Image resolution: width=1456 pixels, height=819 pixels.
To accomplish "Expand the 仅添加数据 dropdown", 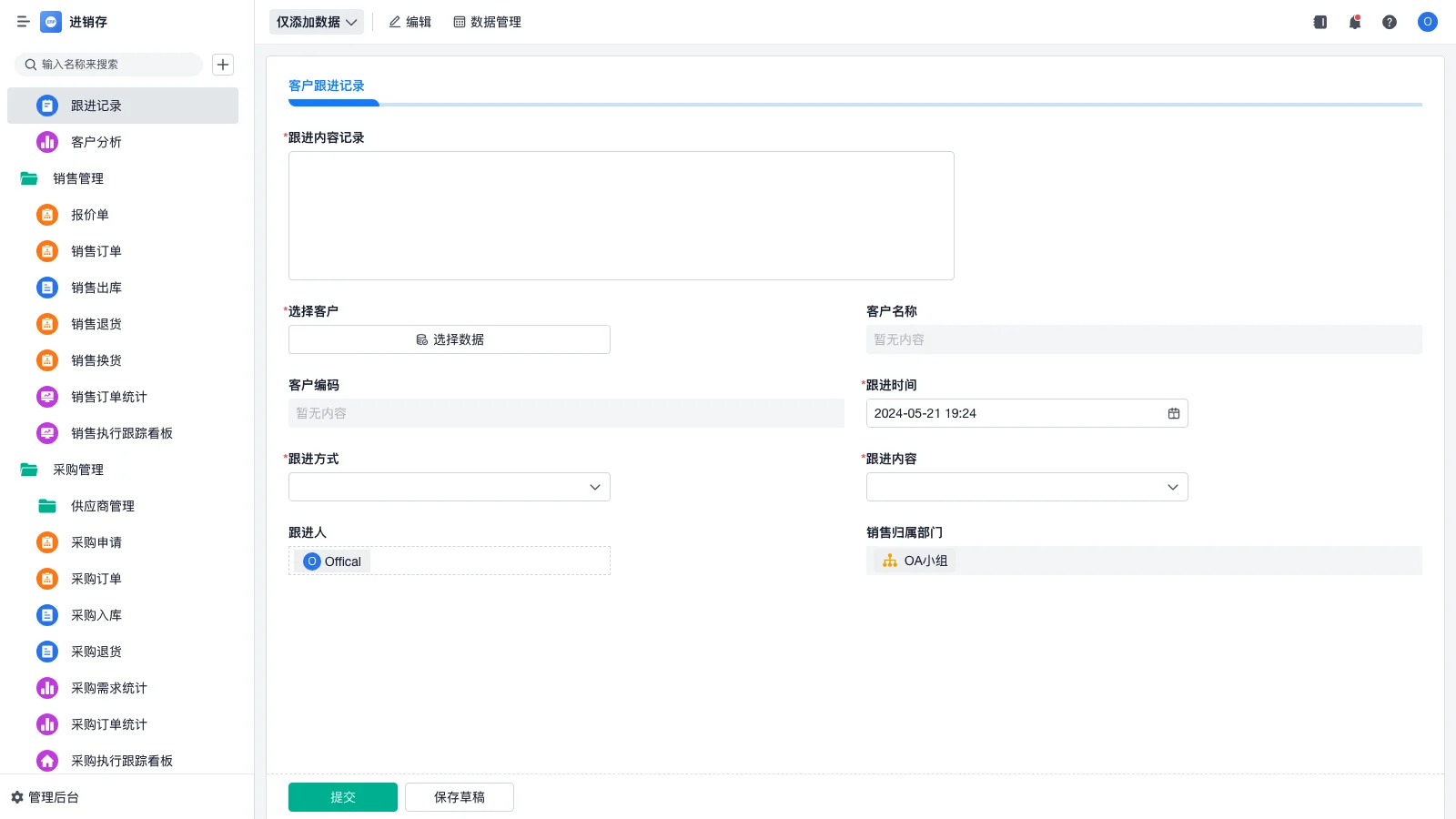I will click(317, 22).
